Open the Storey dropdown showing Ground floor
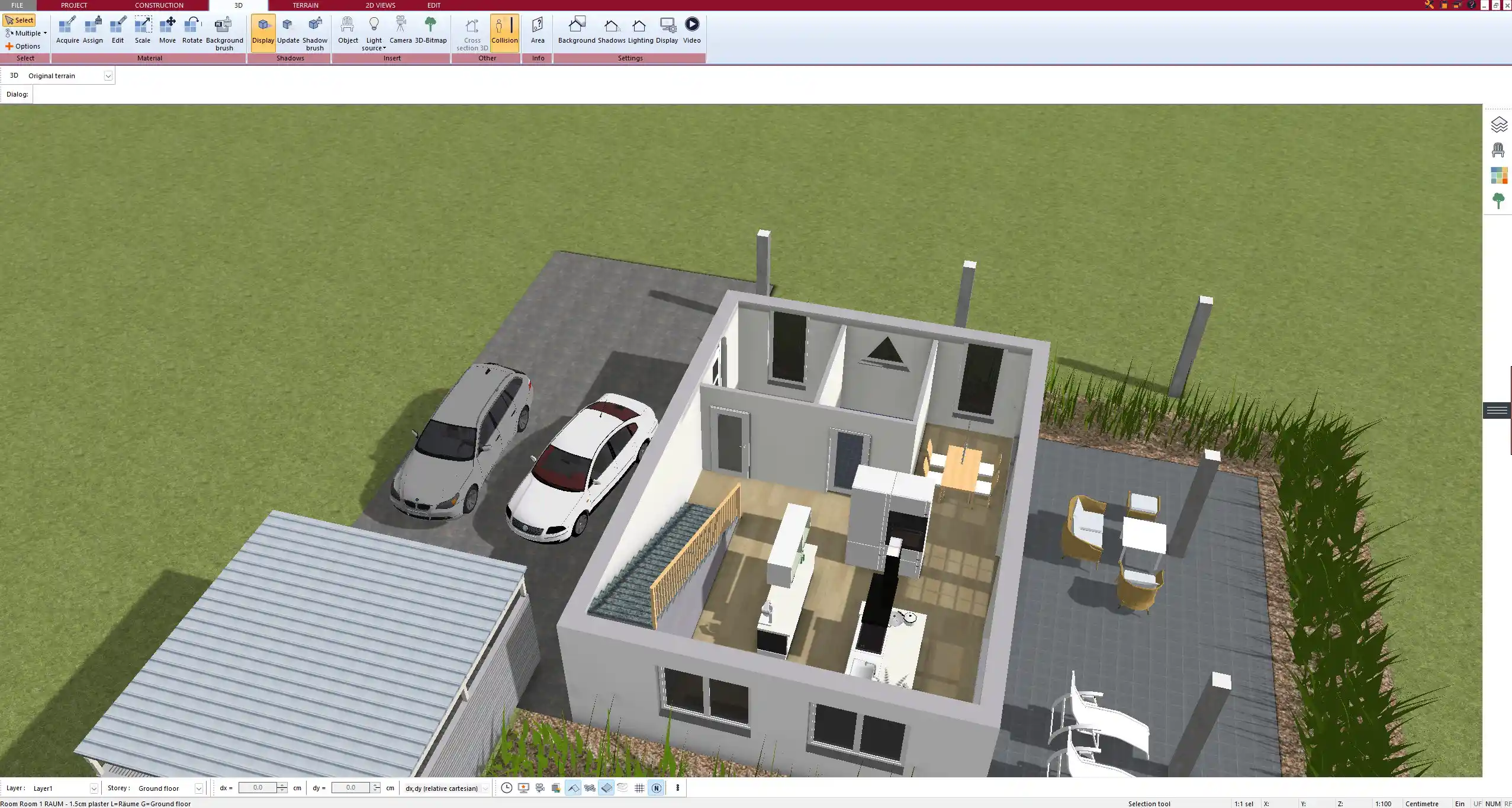 [199, 788]
